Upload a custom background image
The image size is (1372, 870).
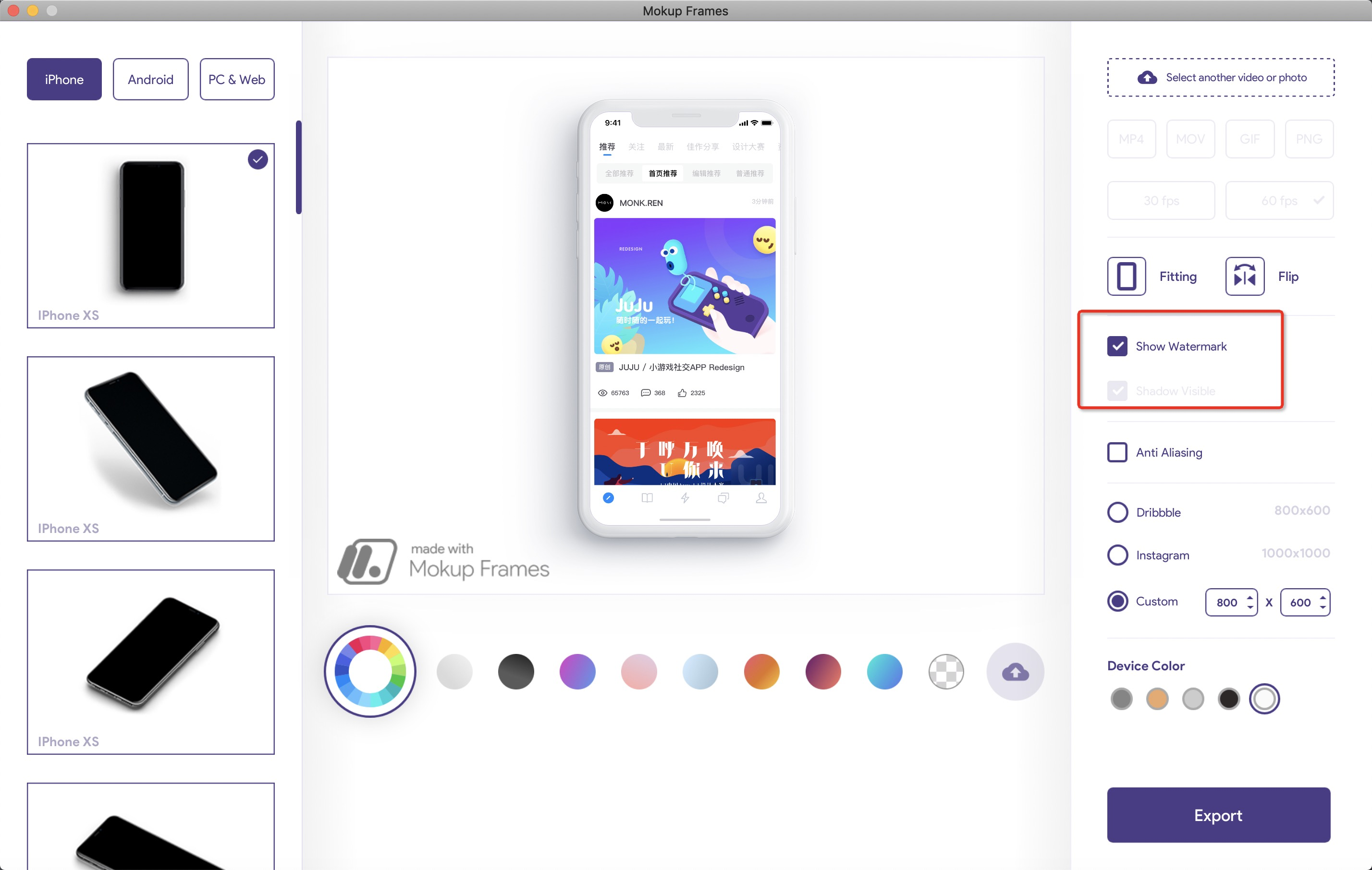(1016, 671)
